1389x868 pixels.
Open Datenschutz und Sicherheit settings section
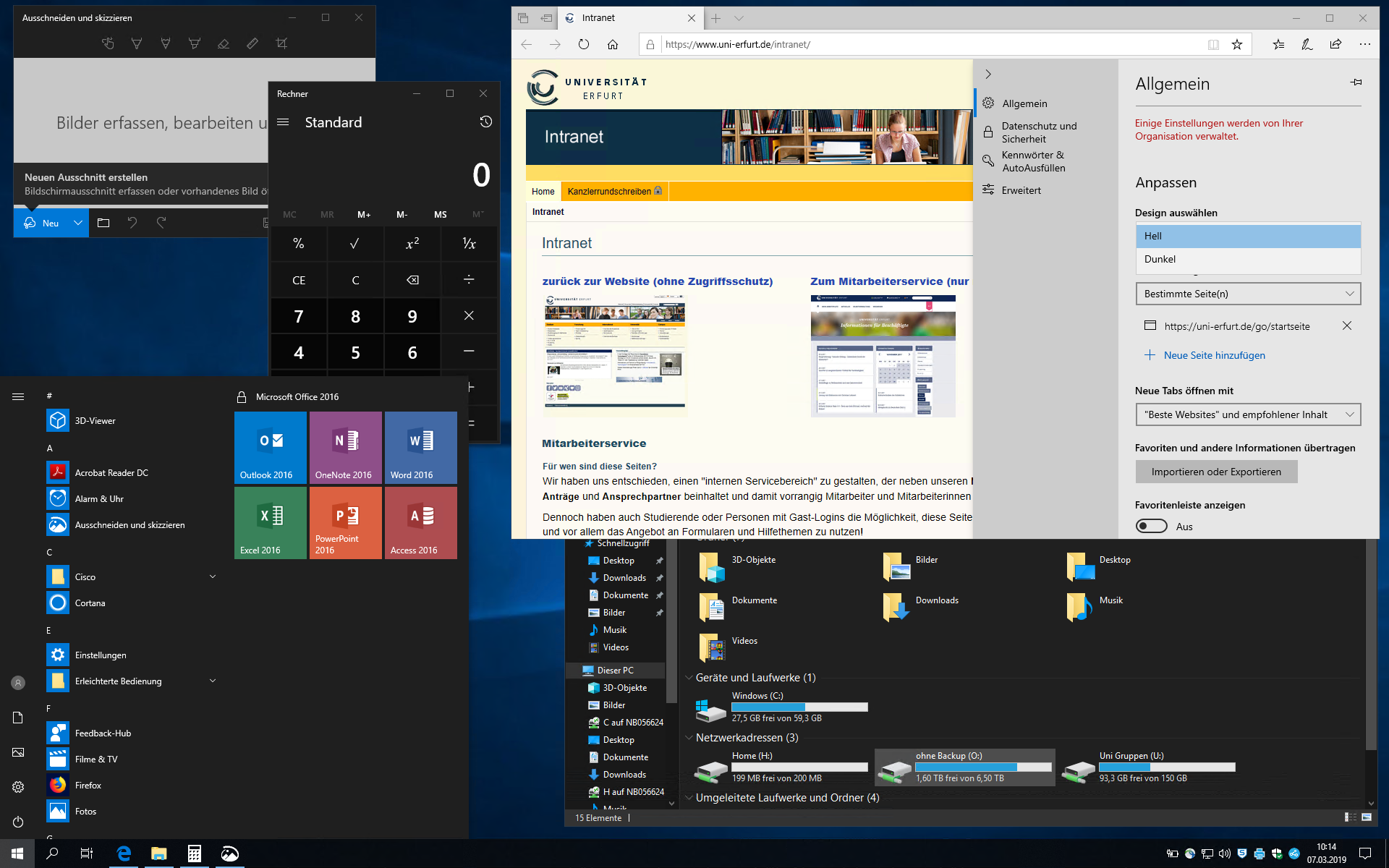click(x=1039, y=132)
